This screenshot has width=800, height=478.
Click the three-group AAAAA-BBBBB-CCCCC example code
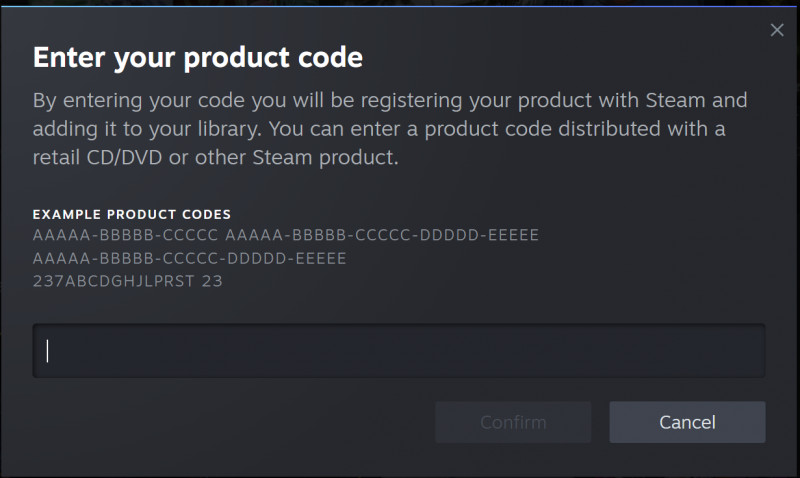tap(126, 235)
